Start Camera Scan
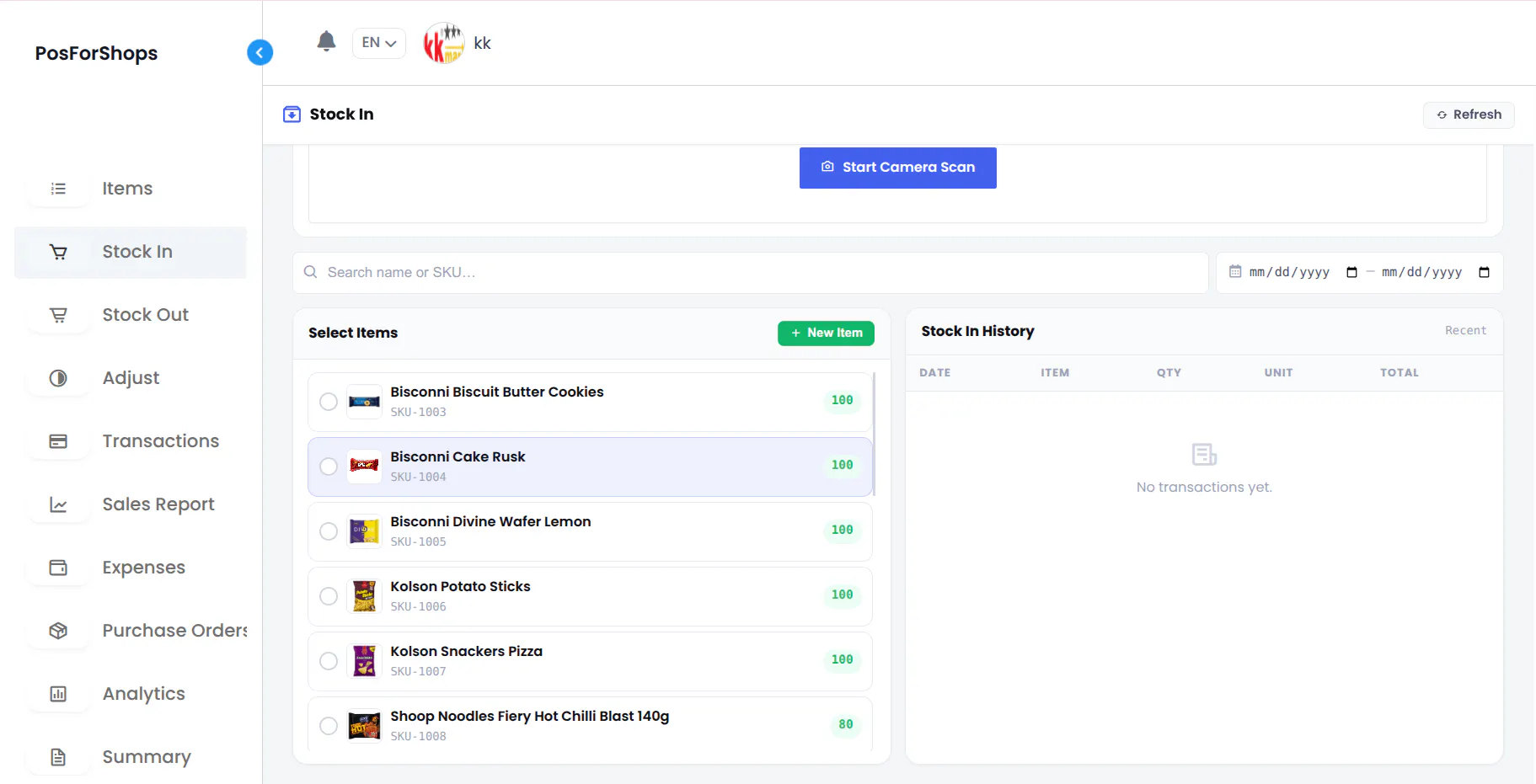This screenshot has height=784, width=1536. pos(897,168)
